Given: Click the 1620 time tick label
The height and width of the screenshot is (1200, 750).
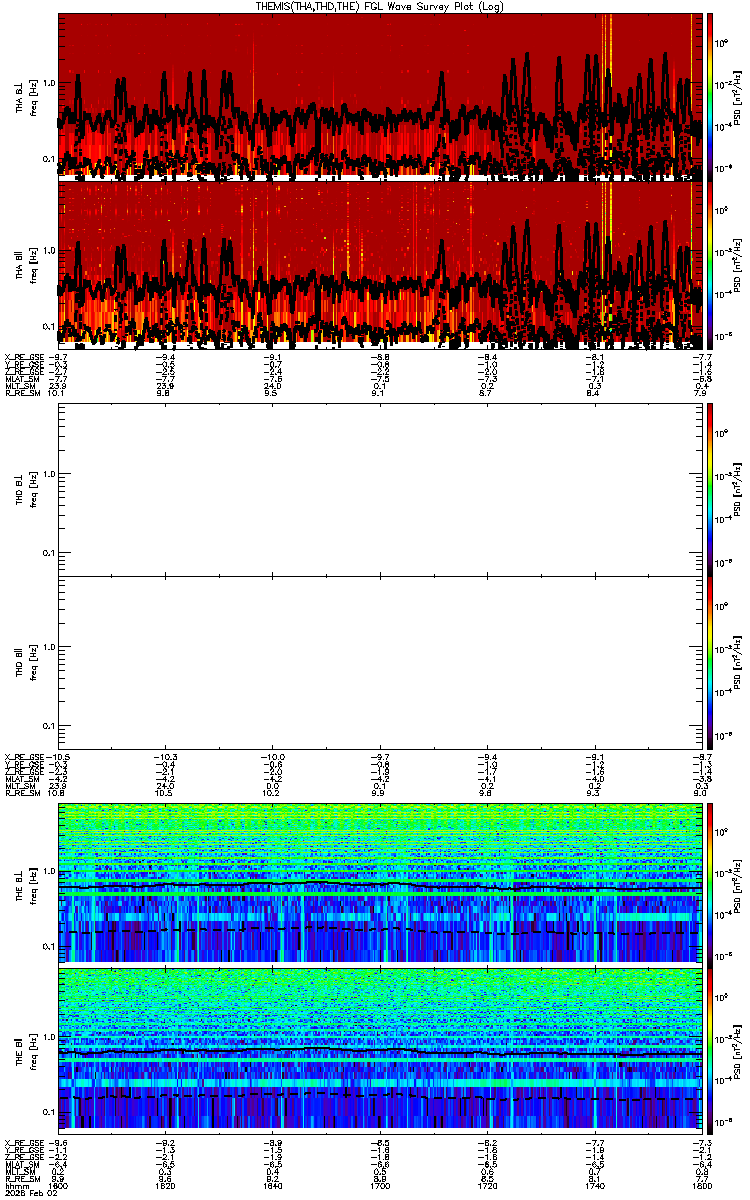Looking at the screenshot, I should 166,1186.
